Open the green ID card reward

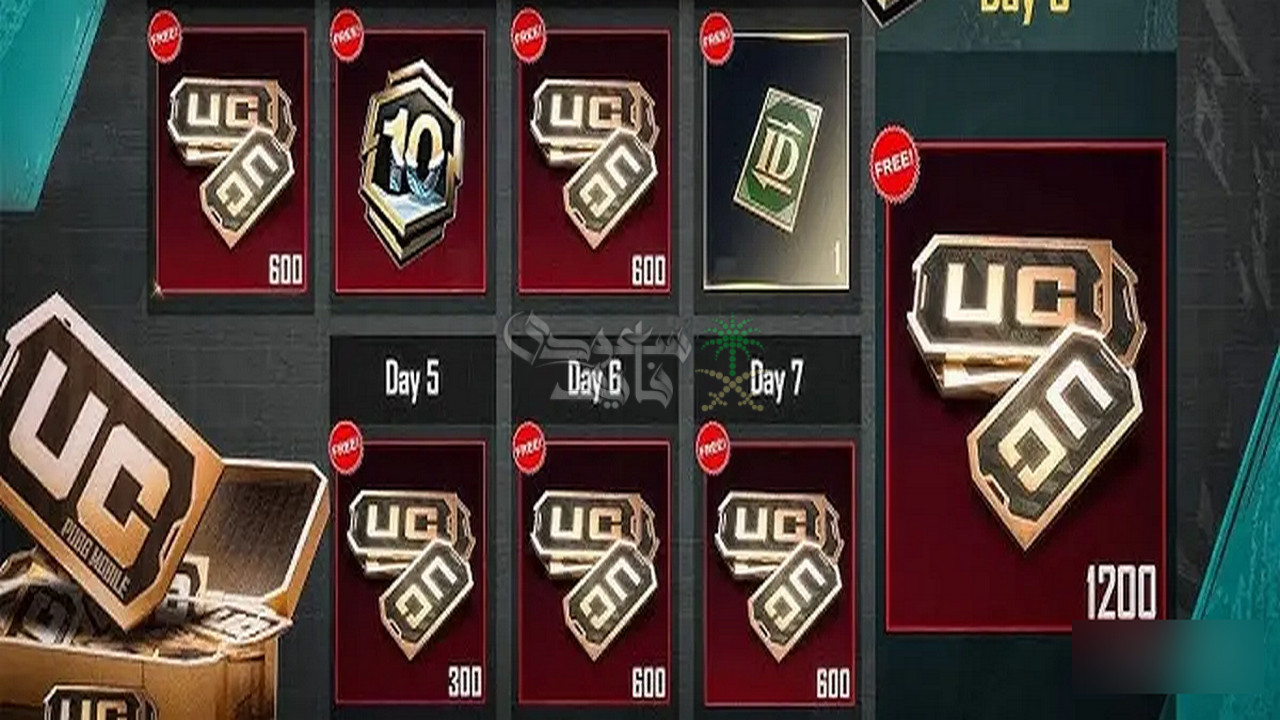[x=777, y=160]
